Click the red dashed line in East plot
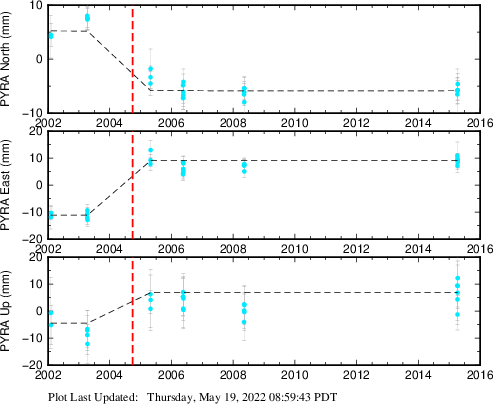This screenshot has height=404, width=493. pyautogui.click(x=133, y=185)
